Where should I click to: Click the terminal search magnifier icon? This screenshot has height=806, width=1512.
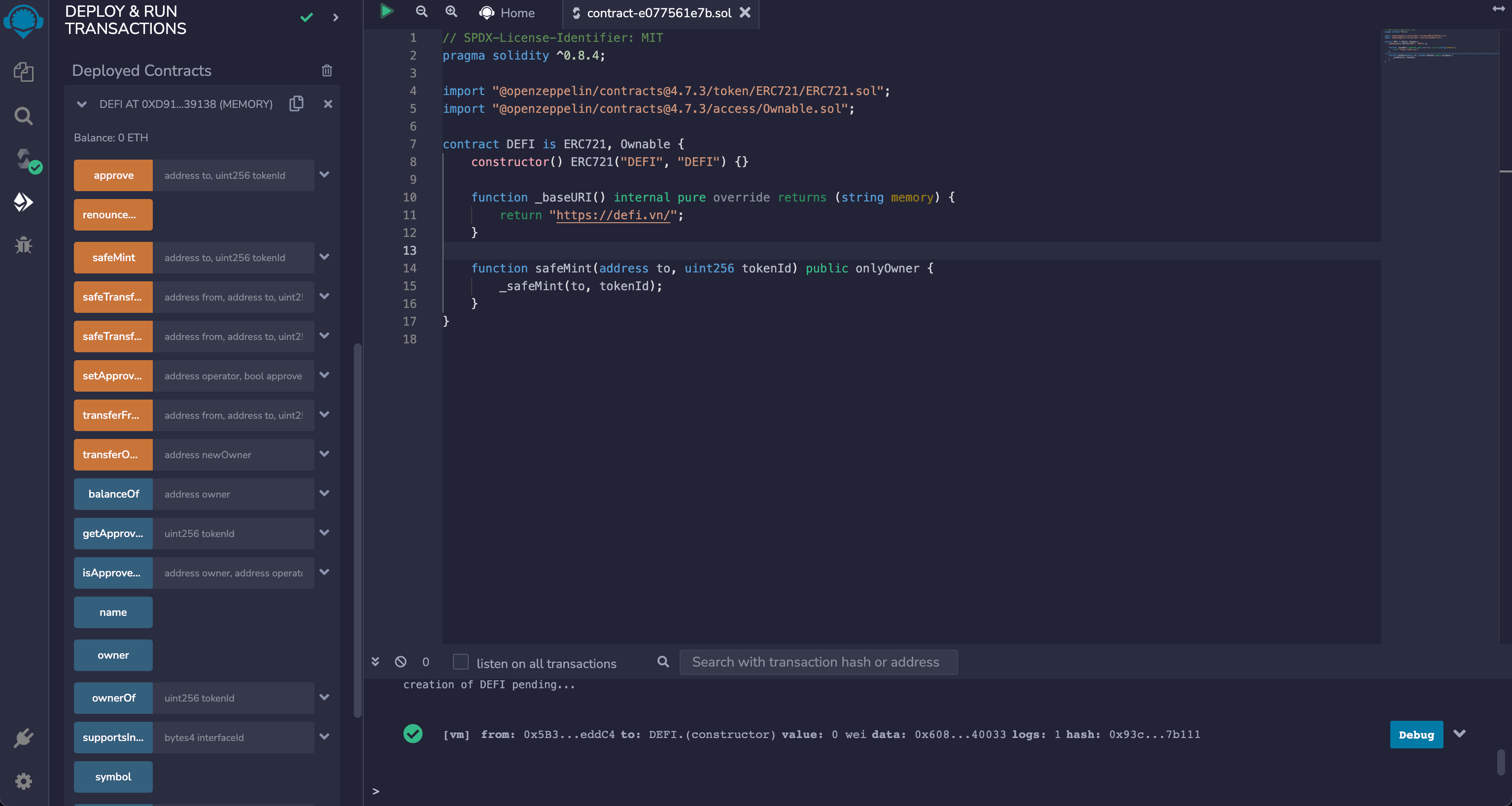pos(663,662)
